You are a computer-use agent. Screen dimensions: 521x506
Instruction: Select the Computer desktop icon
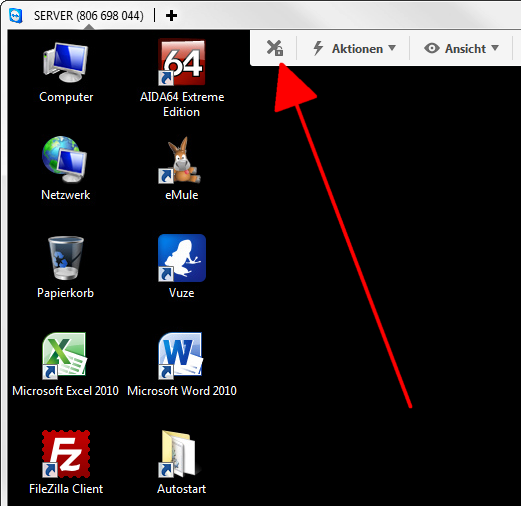[66, 62]
